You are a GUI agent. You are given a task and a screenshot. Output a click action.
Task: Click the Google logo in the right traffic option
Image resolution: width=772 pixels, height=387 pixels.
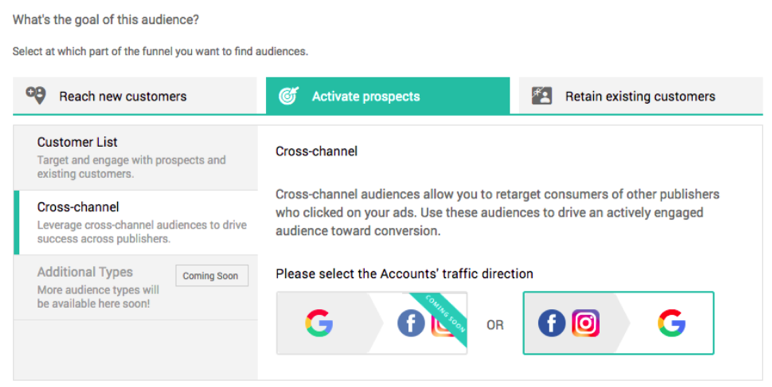click(672, 323)
